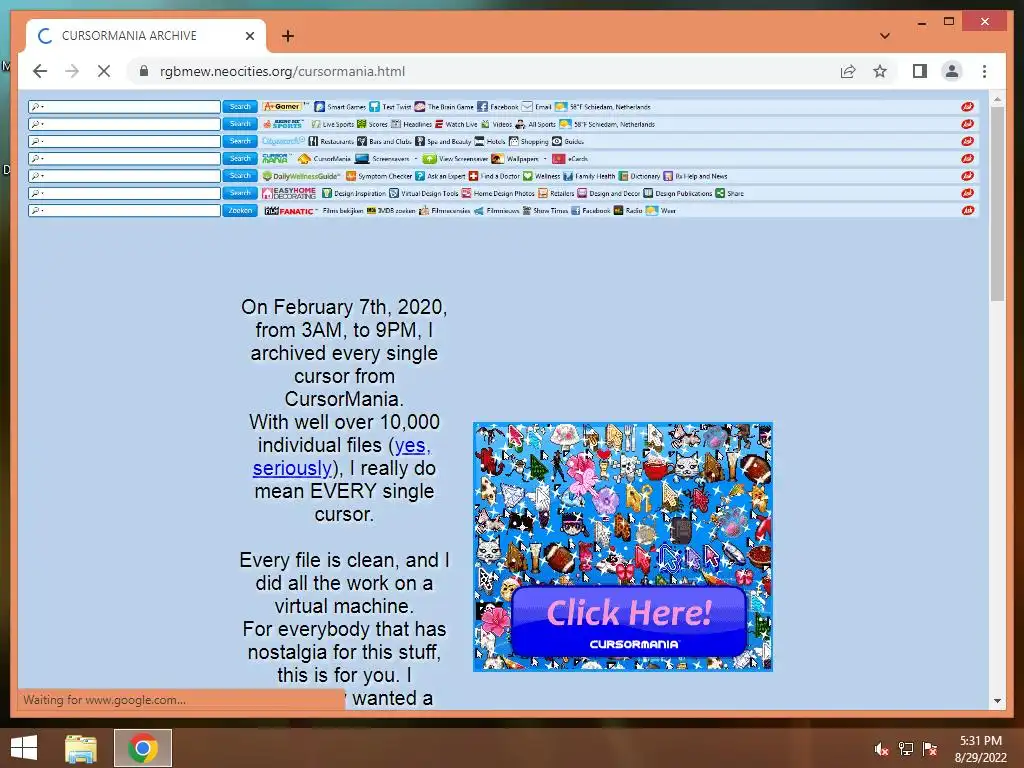Share this page via the share icon
Image resolution: width=1024 pixels, height=768 pixels.
click(848, 71)
